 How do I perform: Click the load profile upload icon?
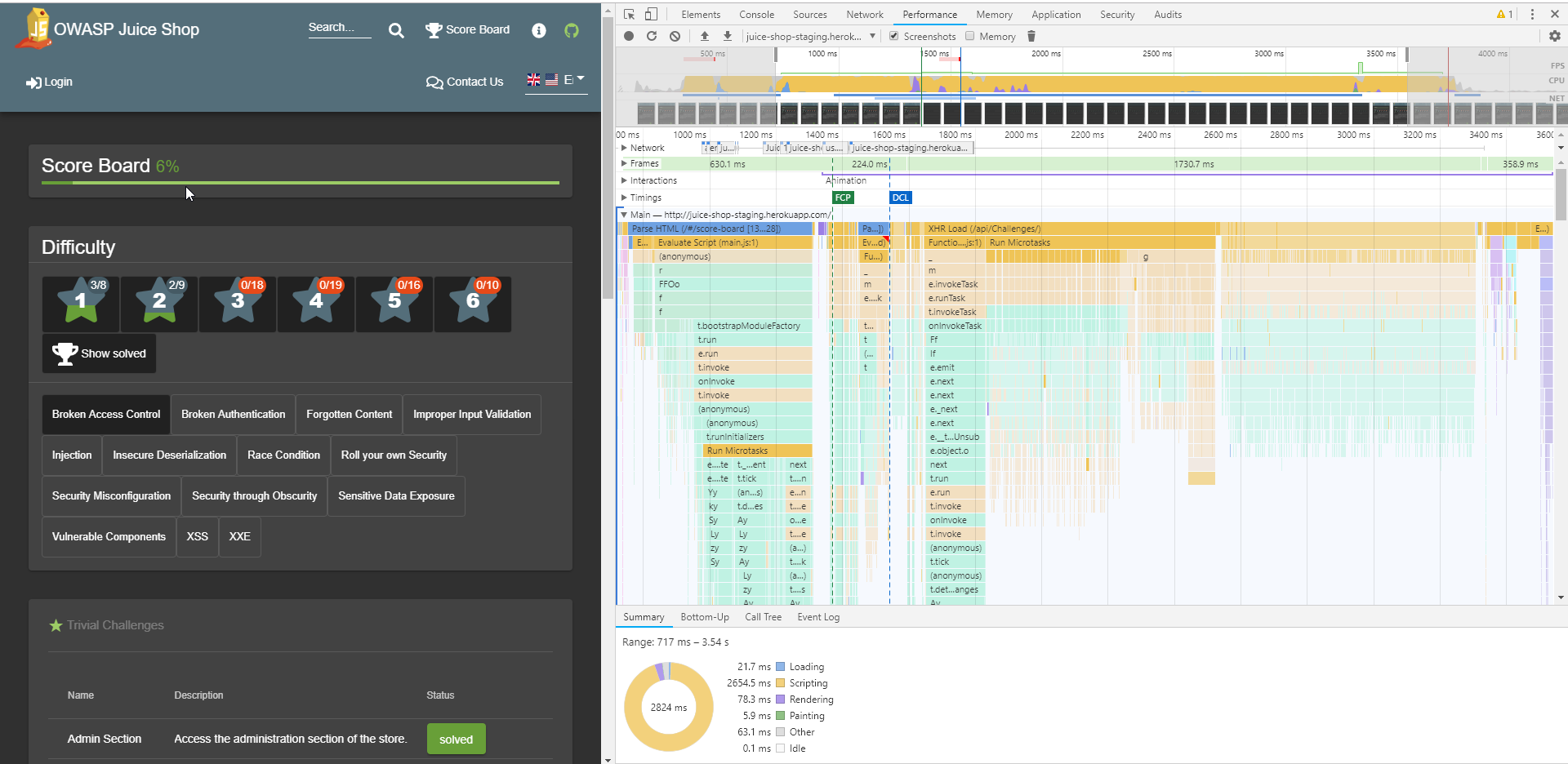pos(705,36)
